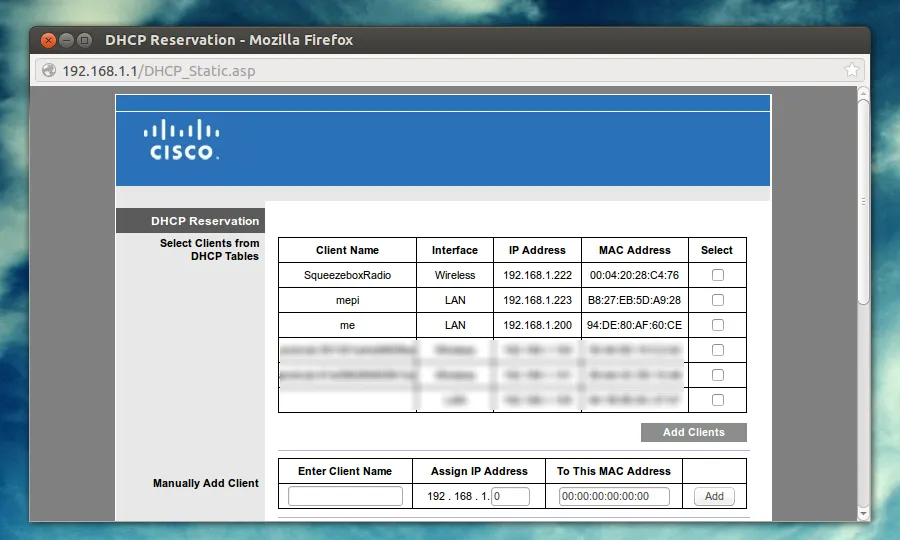This screenshot has width=900, height=540.
Task: Minimize the DHCP Reservation Firefox window
Action: [67, 40]
